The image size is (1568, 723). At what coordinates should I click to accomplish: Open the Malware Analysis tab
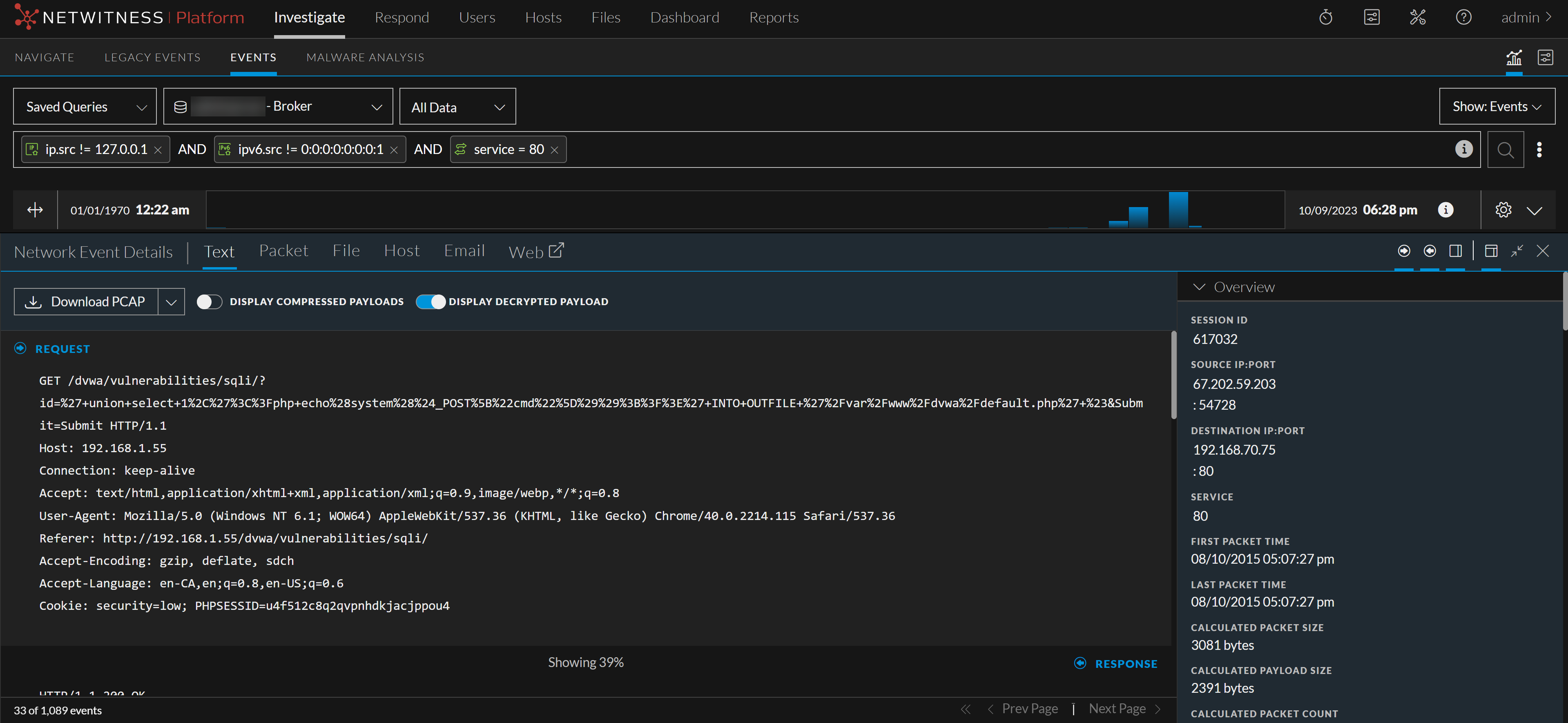[365, 57]
